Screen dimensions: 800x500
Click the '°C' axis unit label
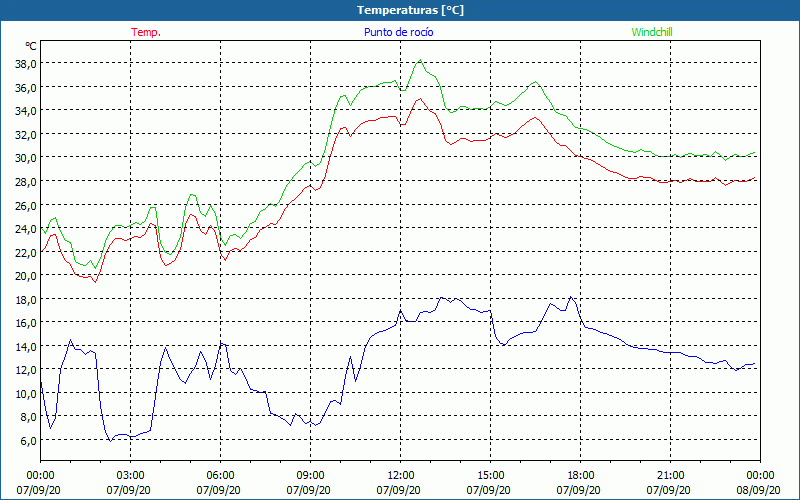31,46
